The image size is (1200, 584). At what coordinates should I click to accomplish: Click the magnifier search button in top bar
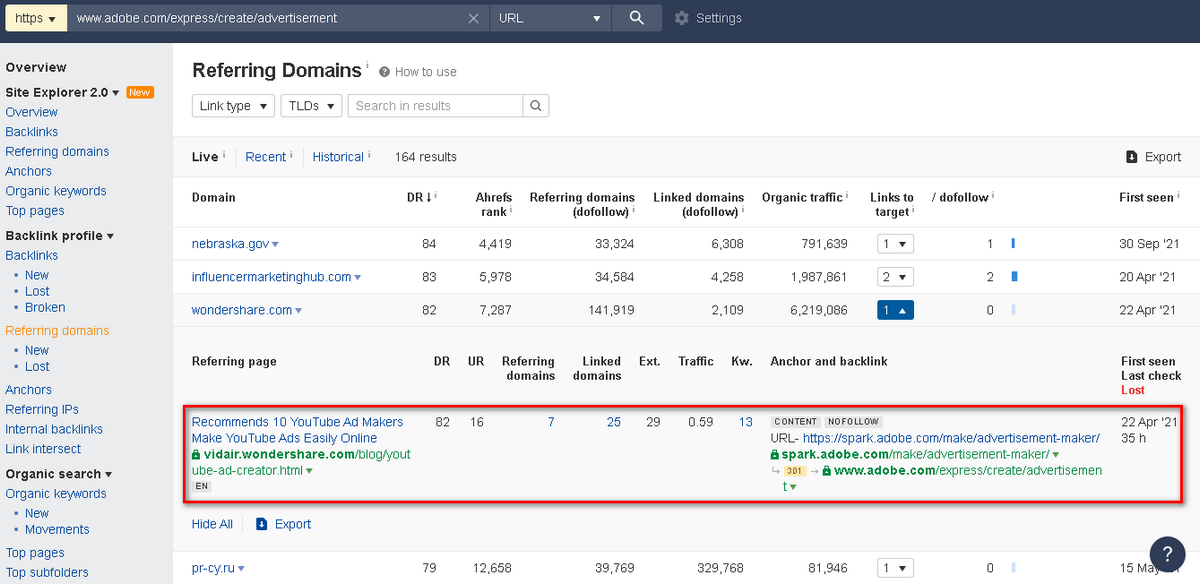[x=637, y=18]
